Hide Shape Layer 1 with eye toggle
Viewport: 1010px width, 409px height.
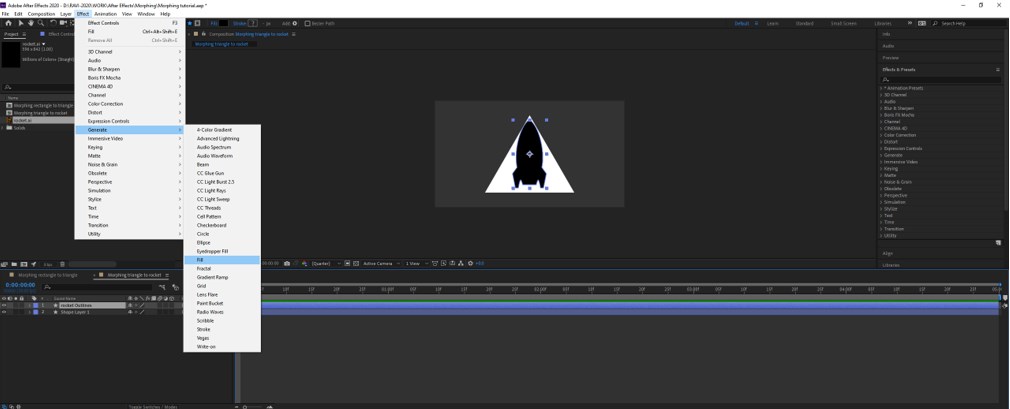[5, 312]
